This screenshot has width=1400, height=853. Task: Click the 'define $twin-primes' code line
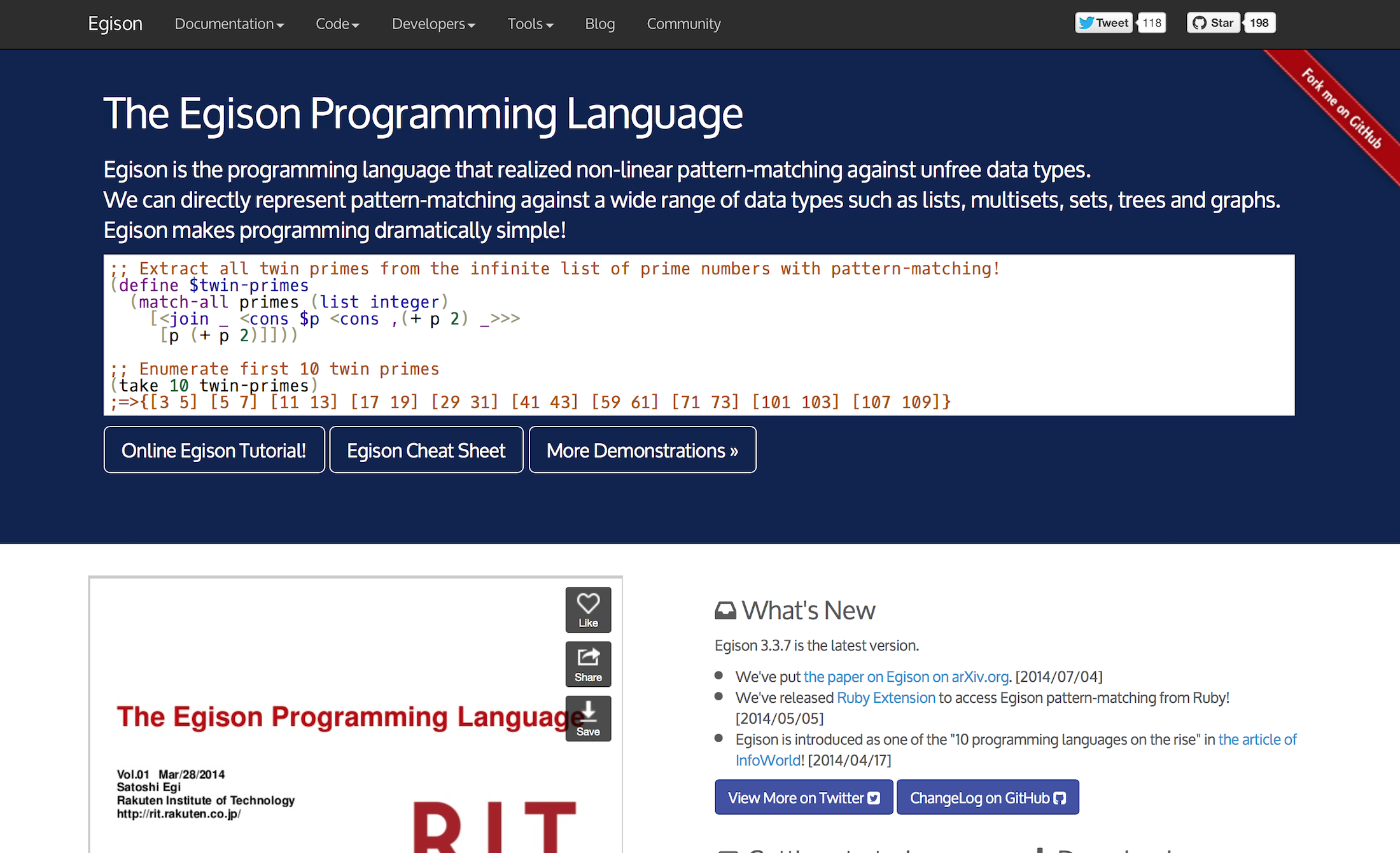(209, 285)
